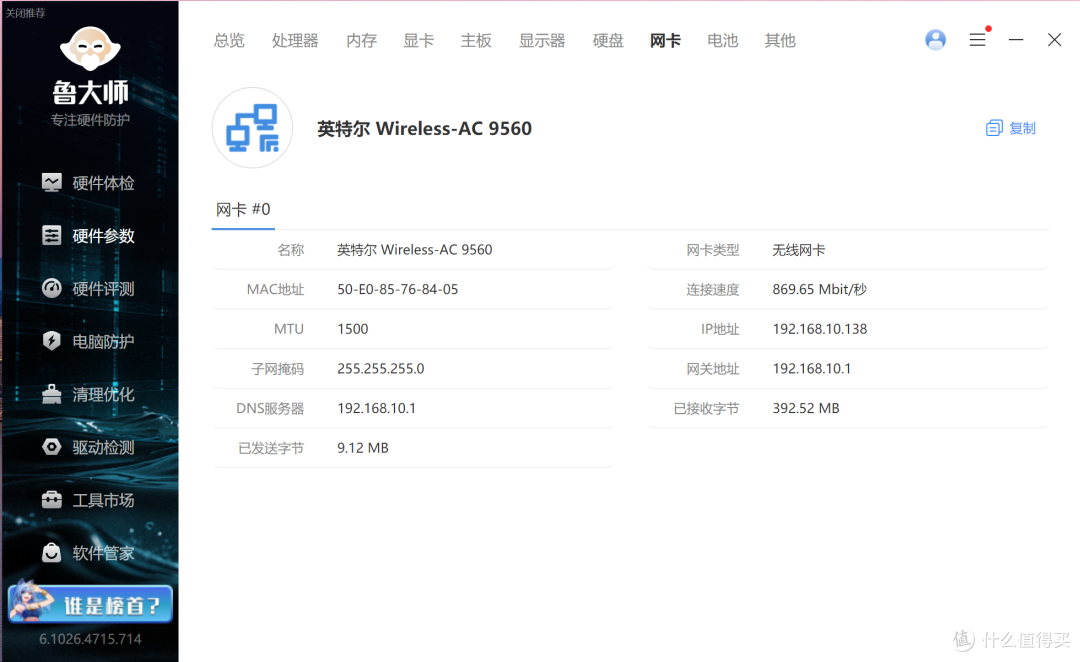Click the network adapter icon
Image resolution: width=1080 pixels, height=662 pixels.
pos(253,128)
